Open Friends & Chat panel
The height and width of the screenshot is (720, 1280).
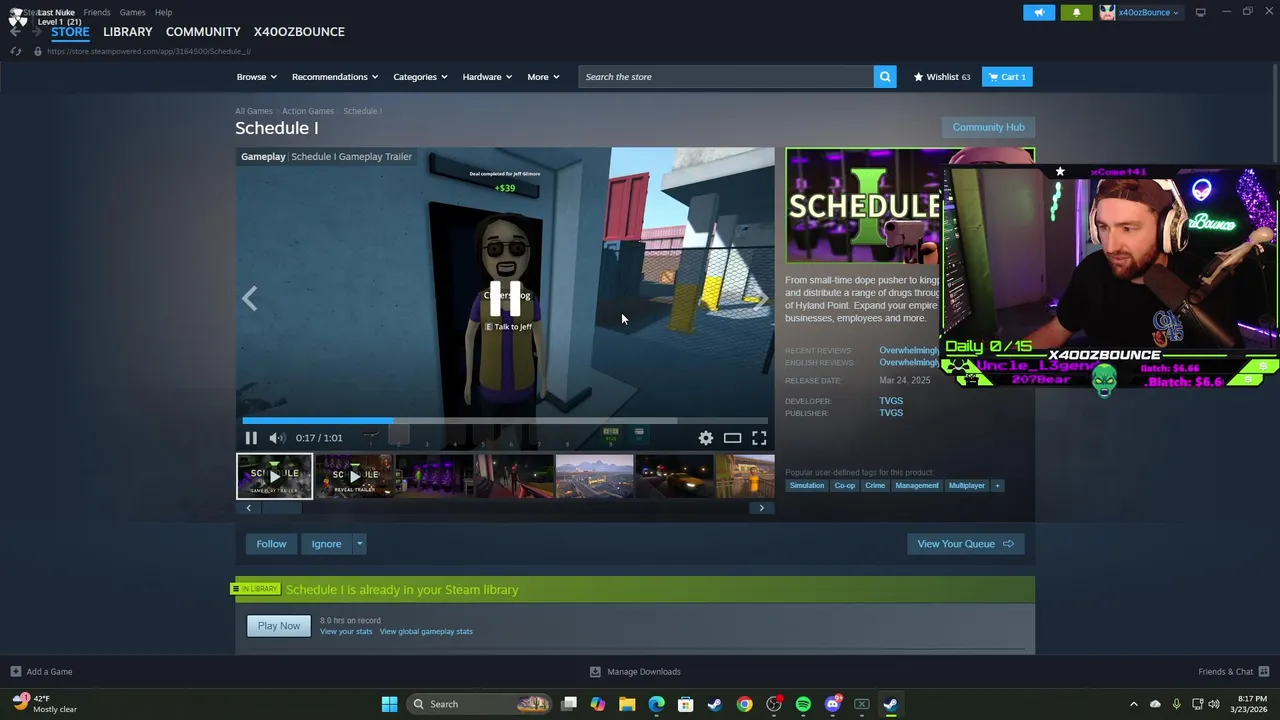(x=1234, y=672)
